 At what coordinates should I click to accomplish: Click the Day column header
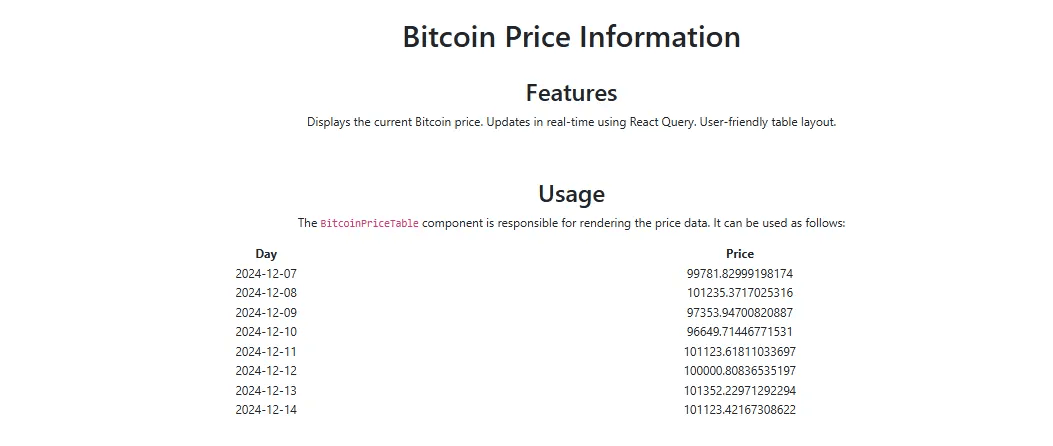pos(266,254)
